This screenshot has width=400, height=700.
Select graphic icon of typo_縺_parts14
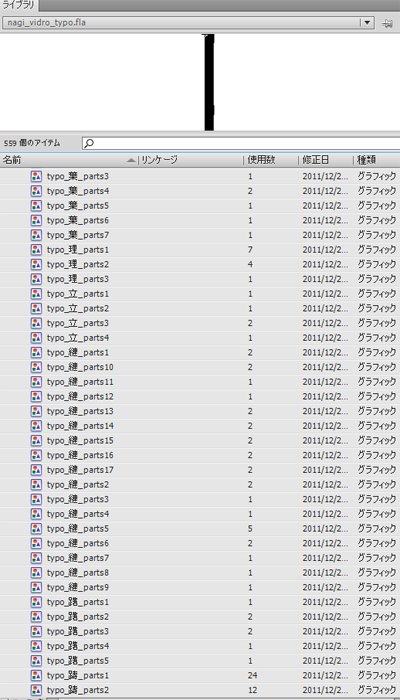tap(36, 425)
